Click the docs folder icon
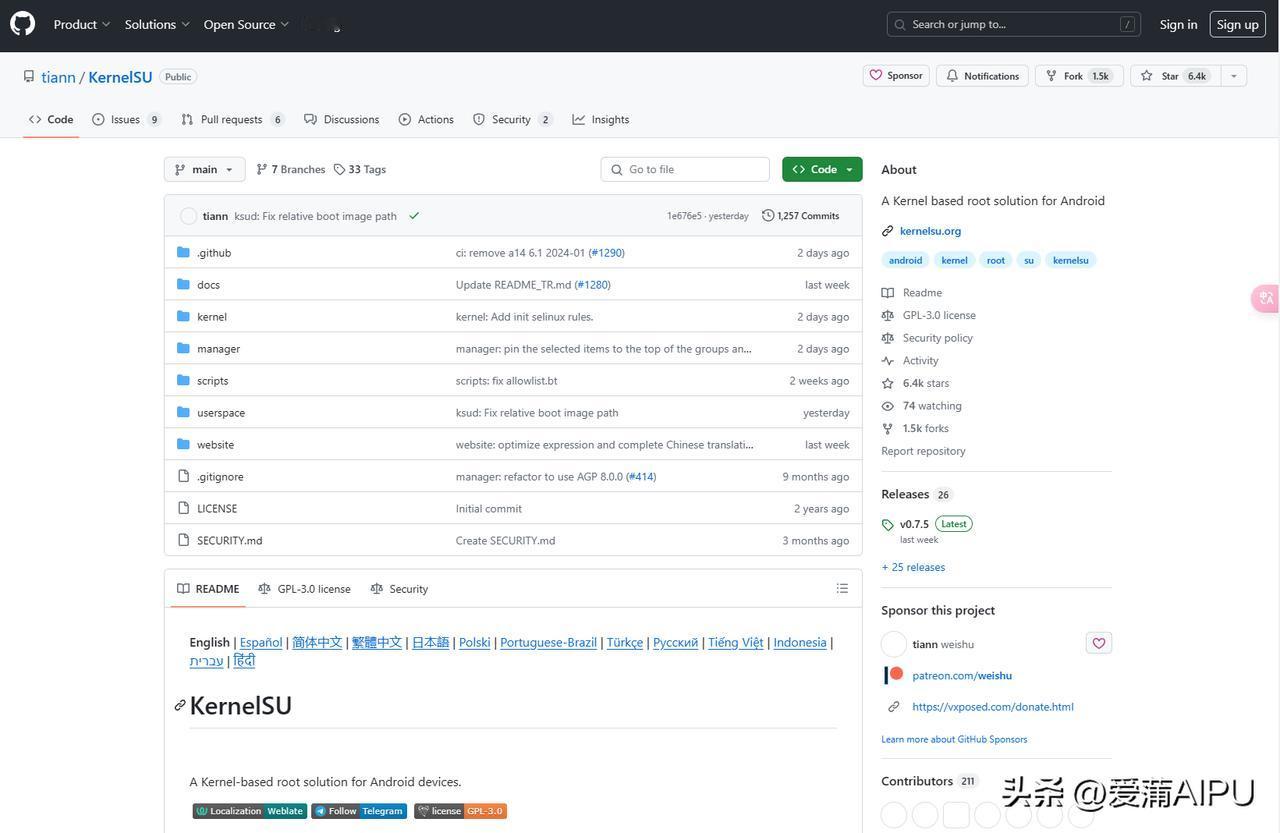 (x=183, y=284)
